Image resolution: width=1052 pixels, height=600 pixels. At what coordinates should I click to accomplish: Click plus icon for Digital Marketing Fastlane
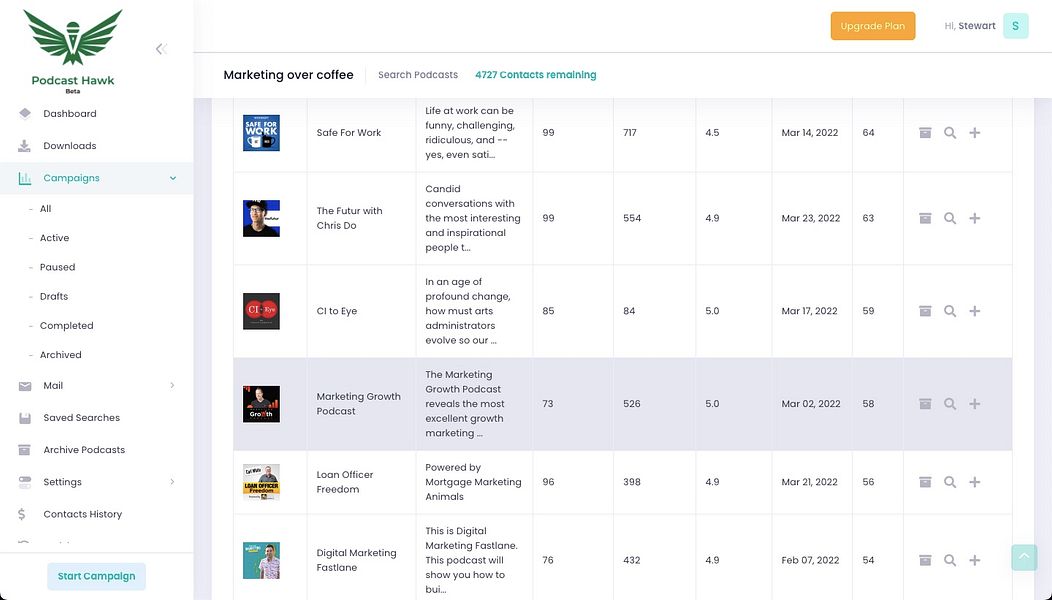click(975, 560)
